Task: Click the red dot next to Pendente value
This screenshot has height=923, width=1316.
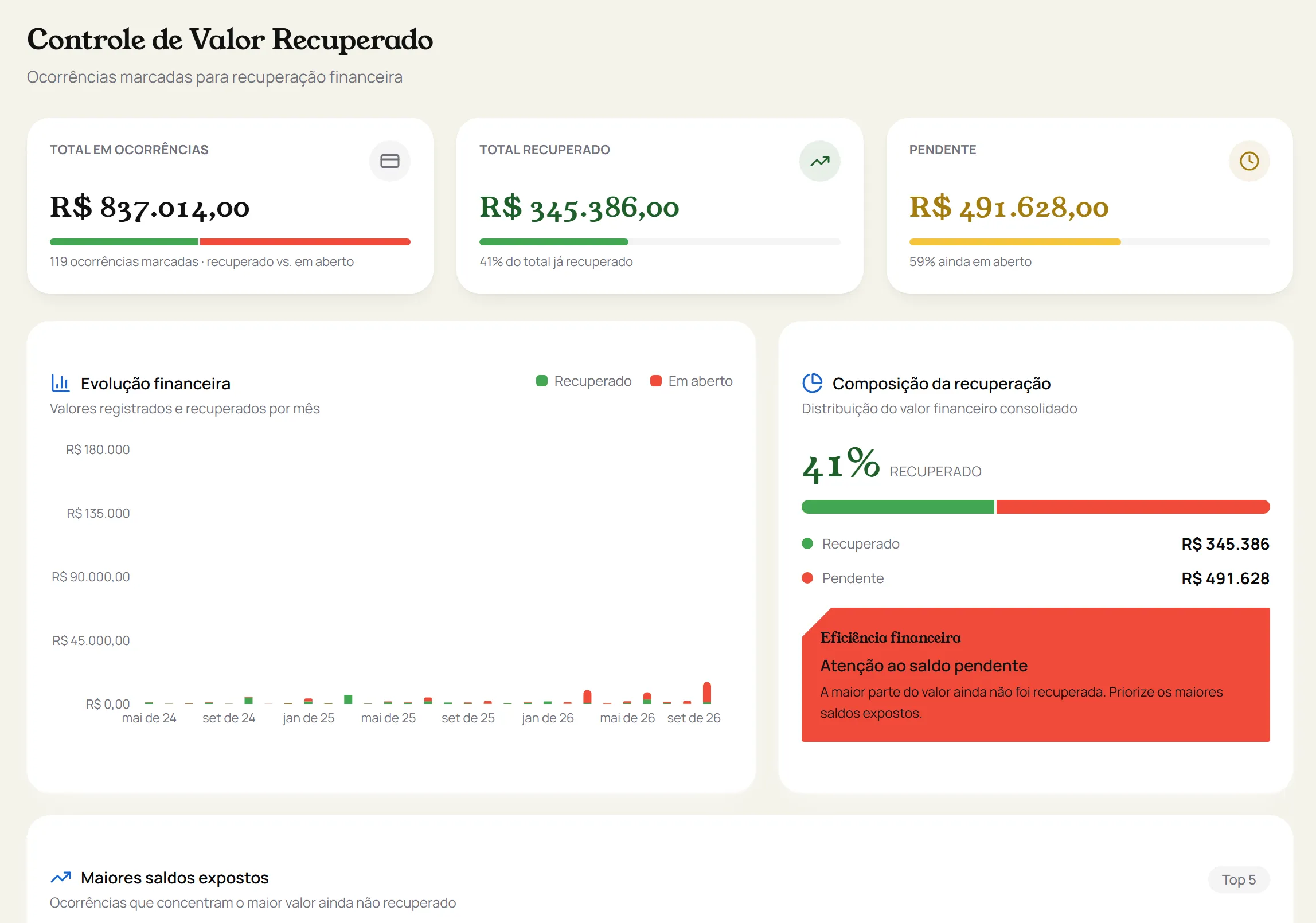Action: pyautogui.click(x=807, y=578)
